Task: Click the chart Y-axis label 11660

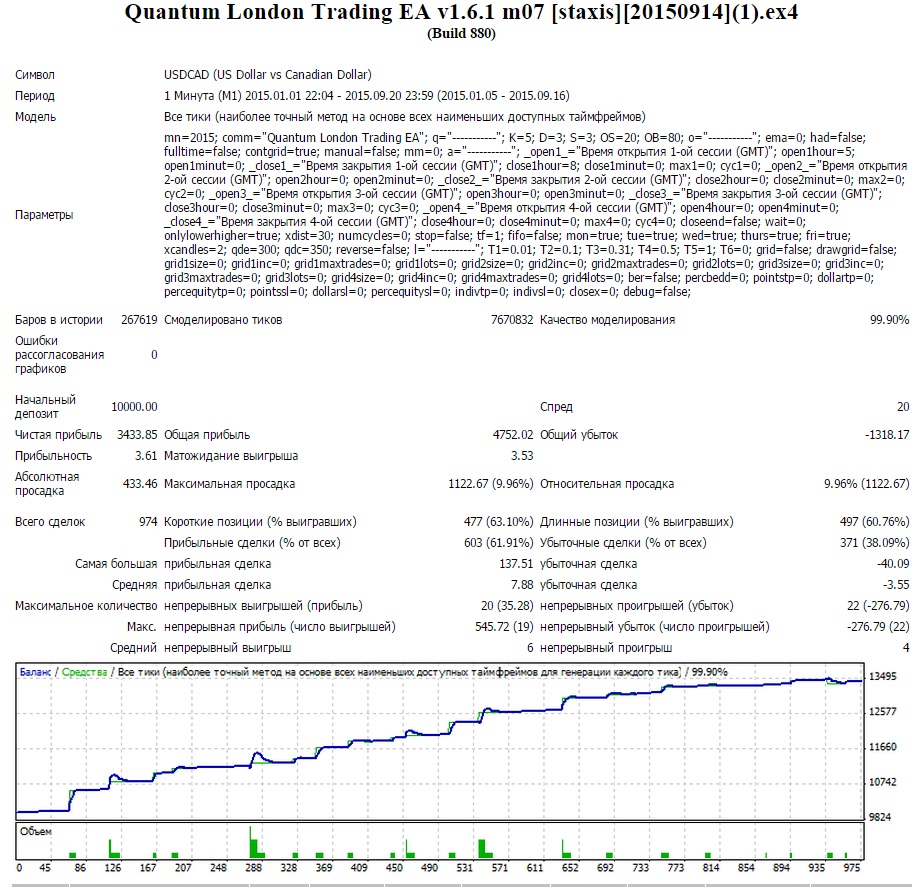Action: point(883,746)
